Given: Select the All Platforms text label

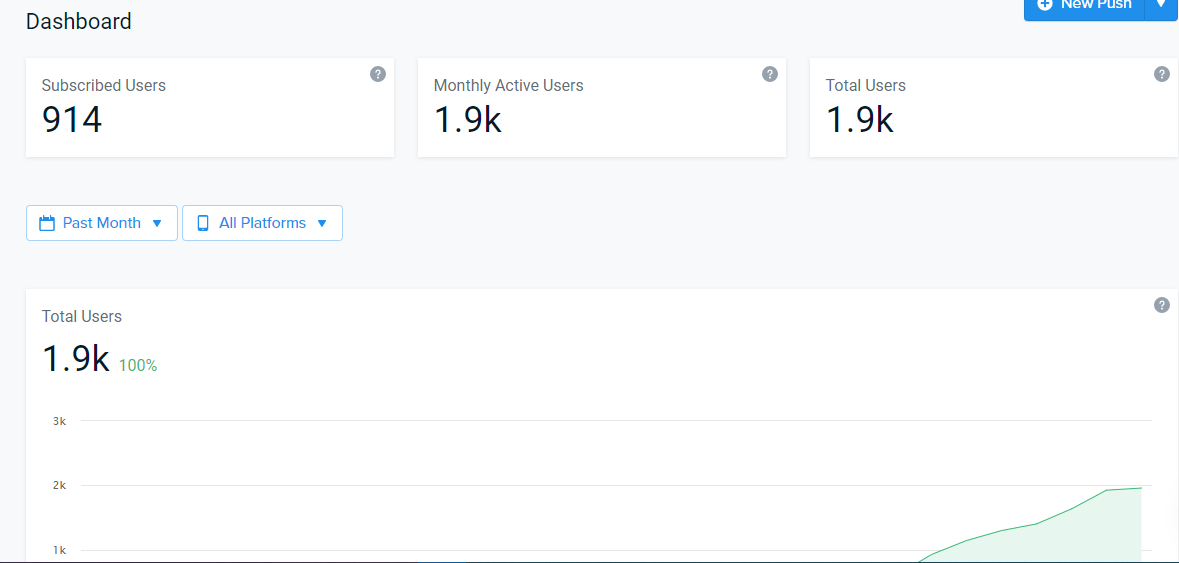Looking at the screenshot, I should point(262,223).
